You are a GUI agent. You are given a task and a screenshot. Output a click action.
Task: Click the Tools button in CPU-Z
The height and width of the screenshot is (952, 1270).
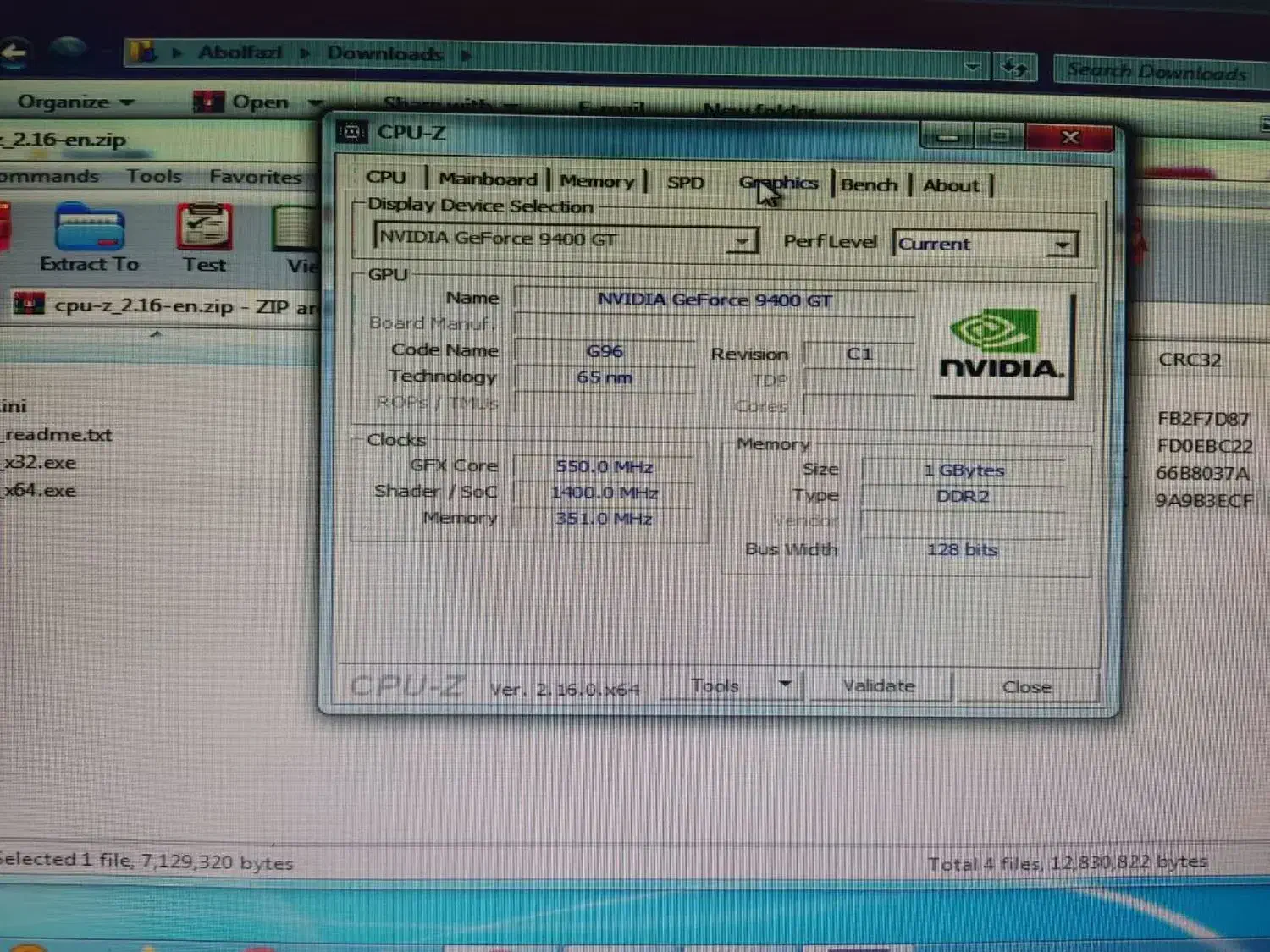coord(715,685)
